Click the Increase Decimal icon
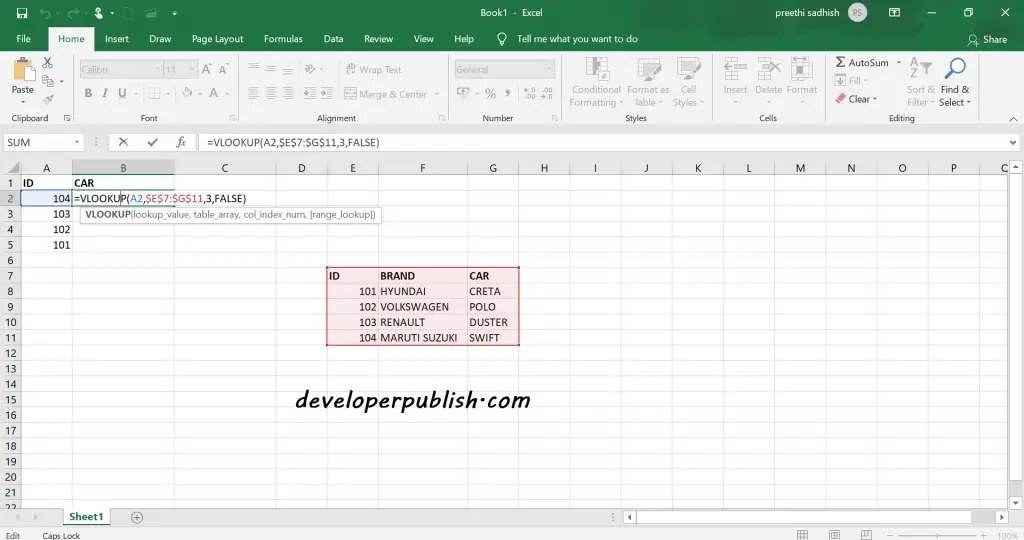The image size is (1024, 540). click(x=530, y=93)
